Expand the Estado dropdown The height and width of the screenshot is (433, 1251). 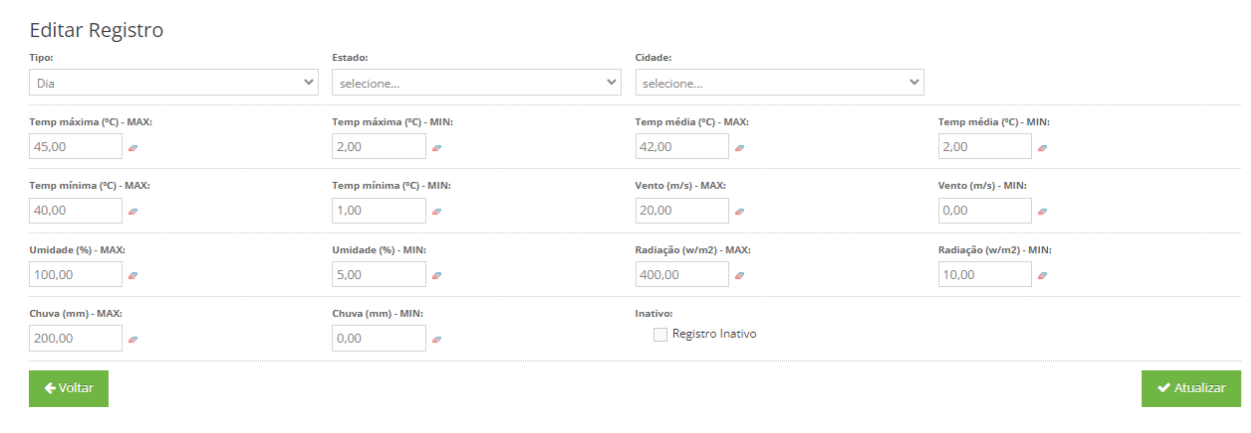click(x=476, y=83)
